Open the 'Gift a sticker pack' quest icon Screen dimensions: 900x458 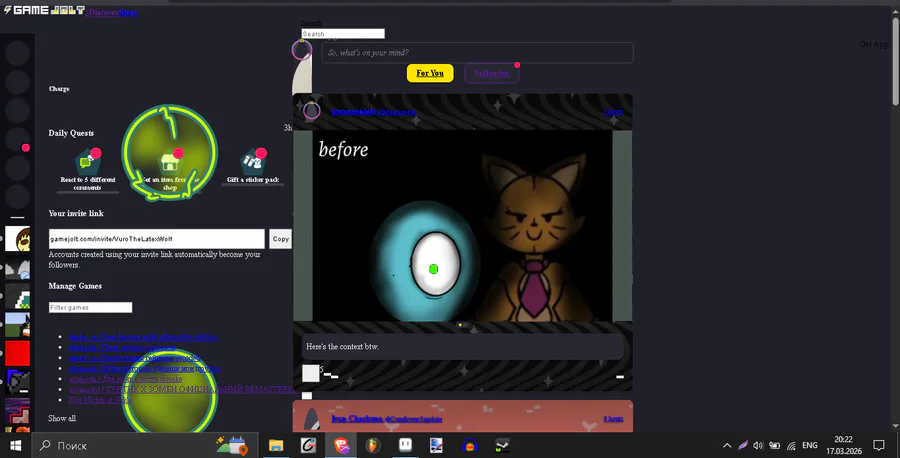(x=253, y=161)
